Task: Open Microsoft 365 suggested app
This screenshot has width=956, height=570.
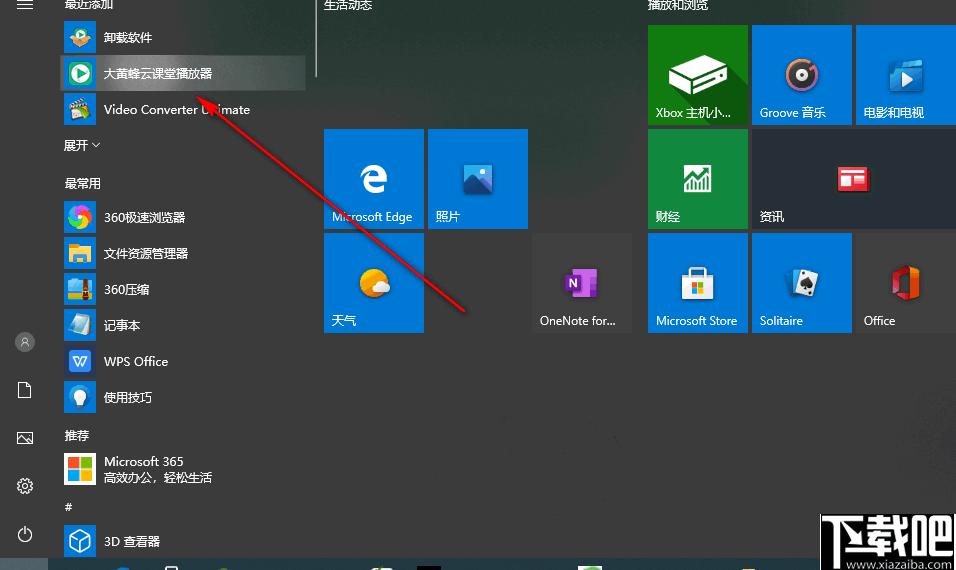Action: pos(183,469)
